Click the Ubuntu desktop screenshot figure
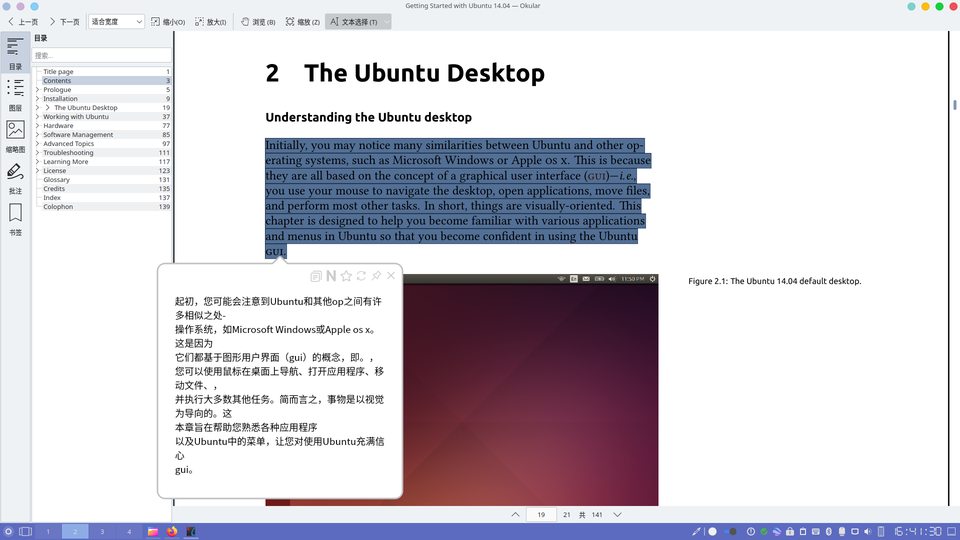The height and width of the screenshot is (540, 960). pos(530,390)
